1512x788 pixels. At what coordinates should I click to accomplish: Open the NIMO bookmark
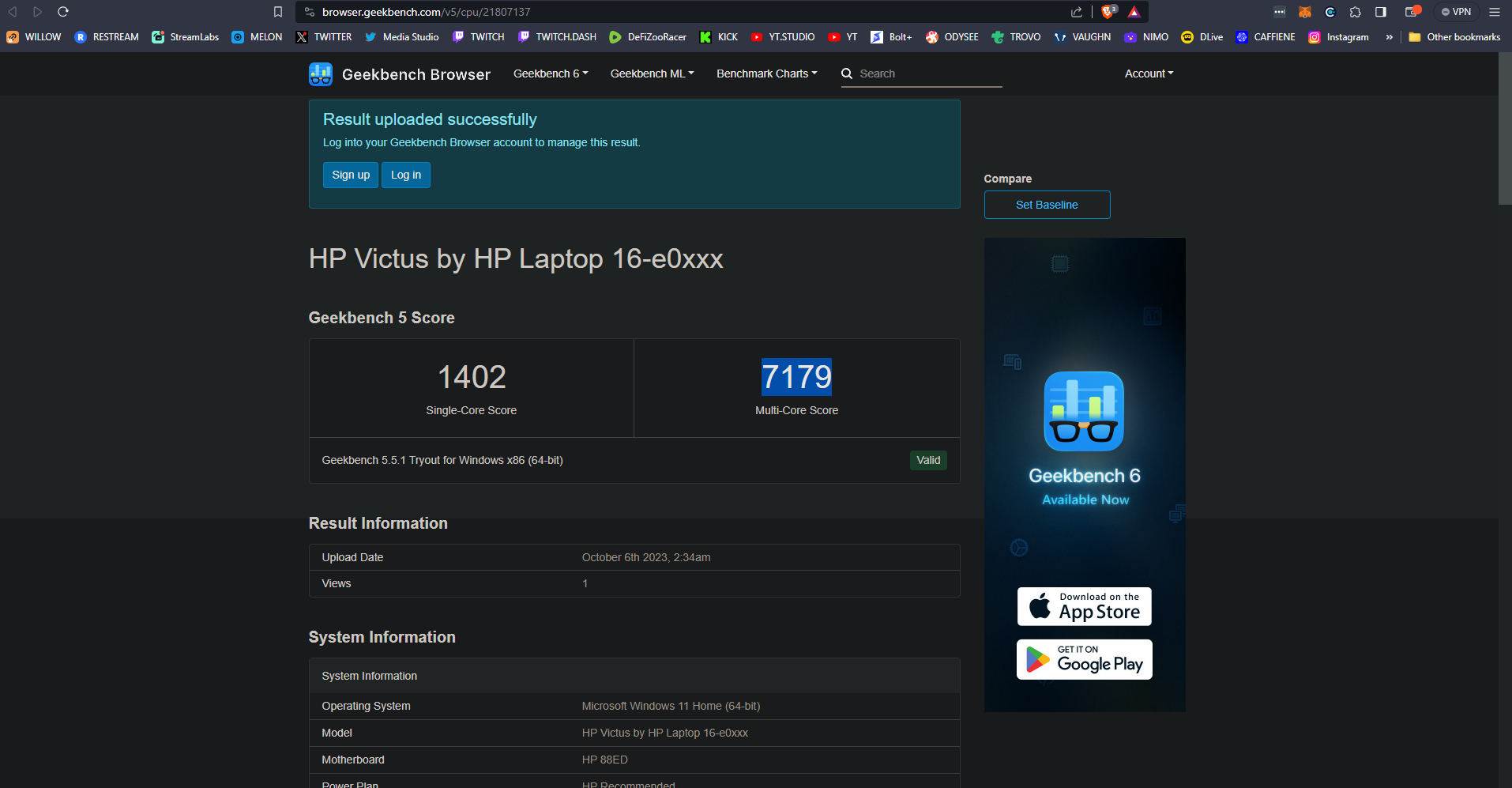tap(1146, 37)
